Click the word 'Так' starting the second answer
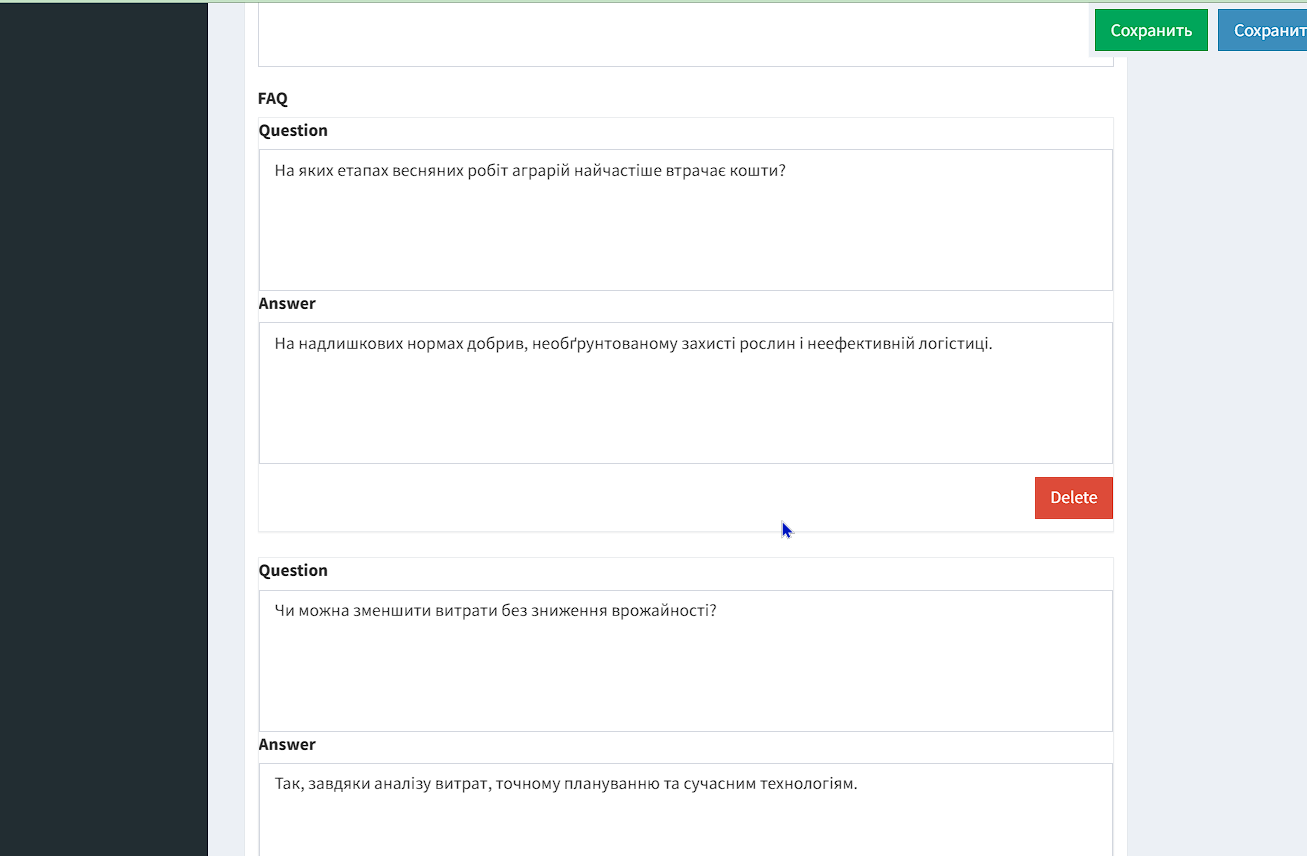 tap(286, 784)
